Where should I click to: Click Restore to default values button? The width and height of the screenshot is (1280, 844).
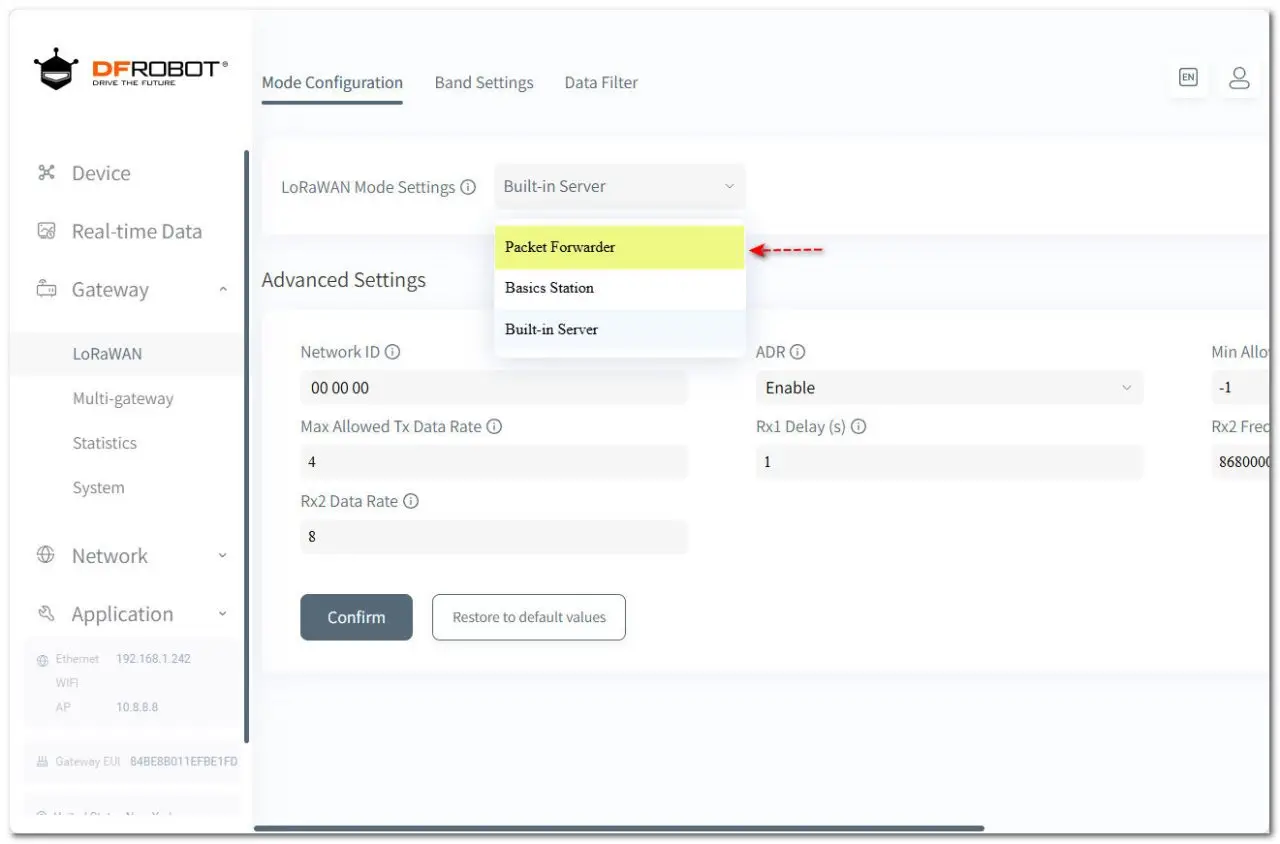tap(529, 617)
